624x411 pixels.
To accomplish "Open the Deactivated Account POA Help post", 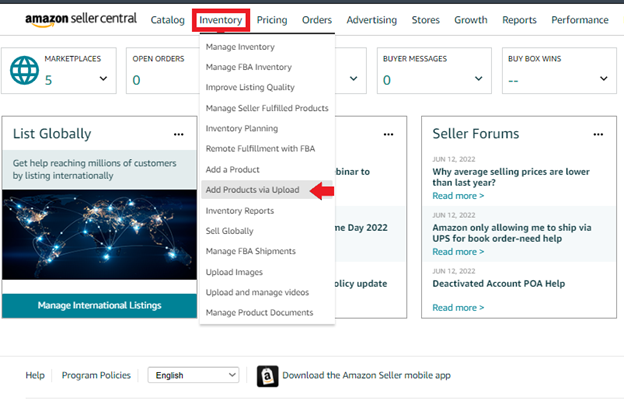I will tap(499, 284).
